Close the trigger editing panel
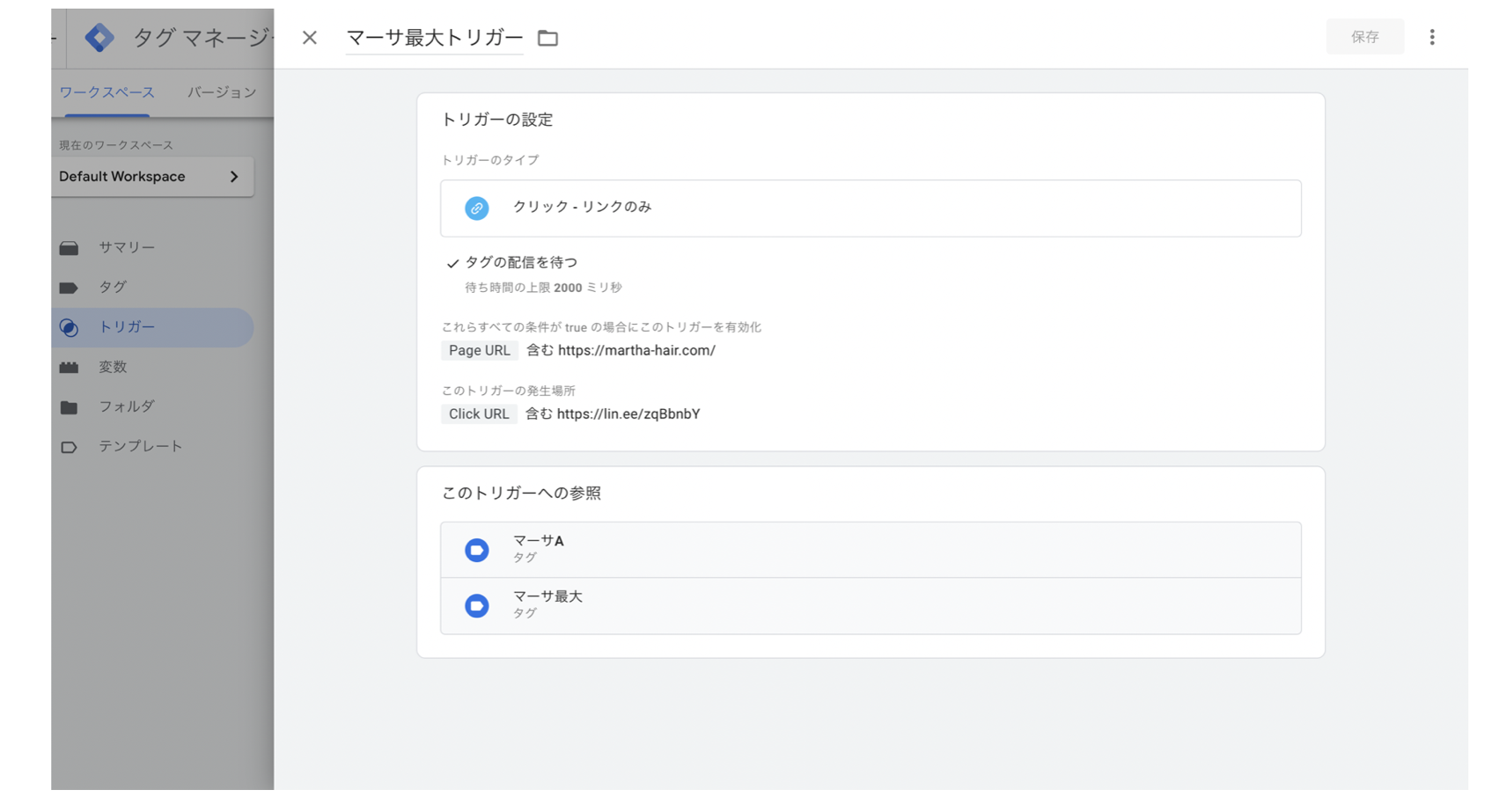Image resolution: width=1499 pixels, height=812 pixels. (x=309, y=38)
